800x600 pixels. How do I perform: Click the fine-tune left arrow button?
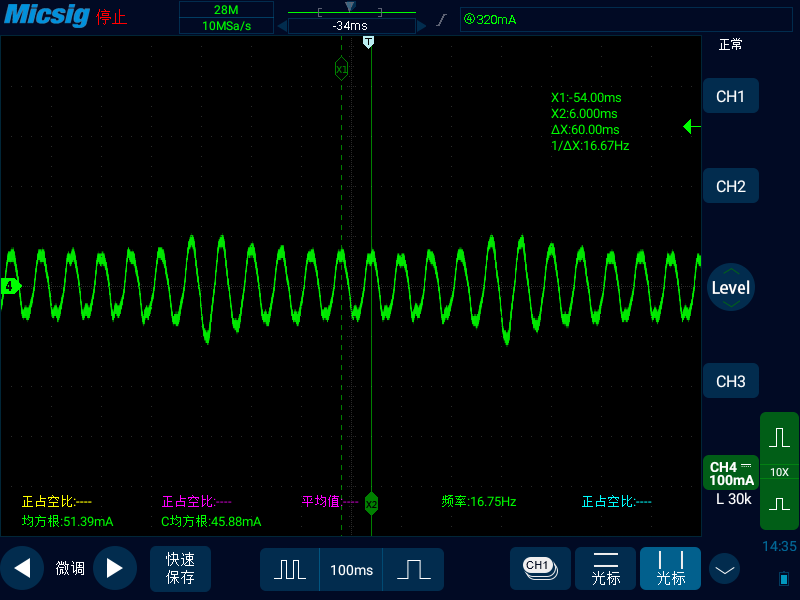(x=22, y=568)
